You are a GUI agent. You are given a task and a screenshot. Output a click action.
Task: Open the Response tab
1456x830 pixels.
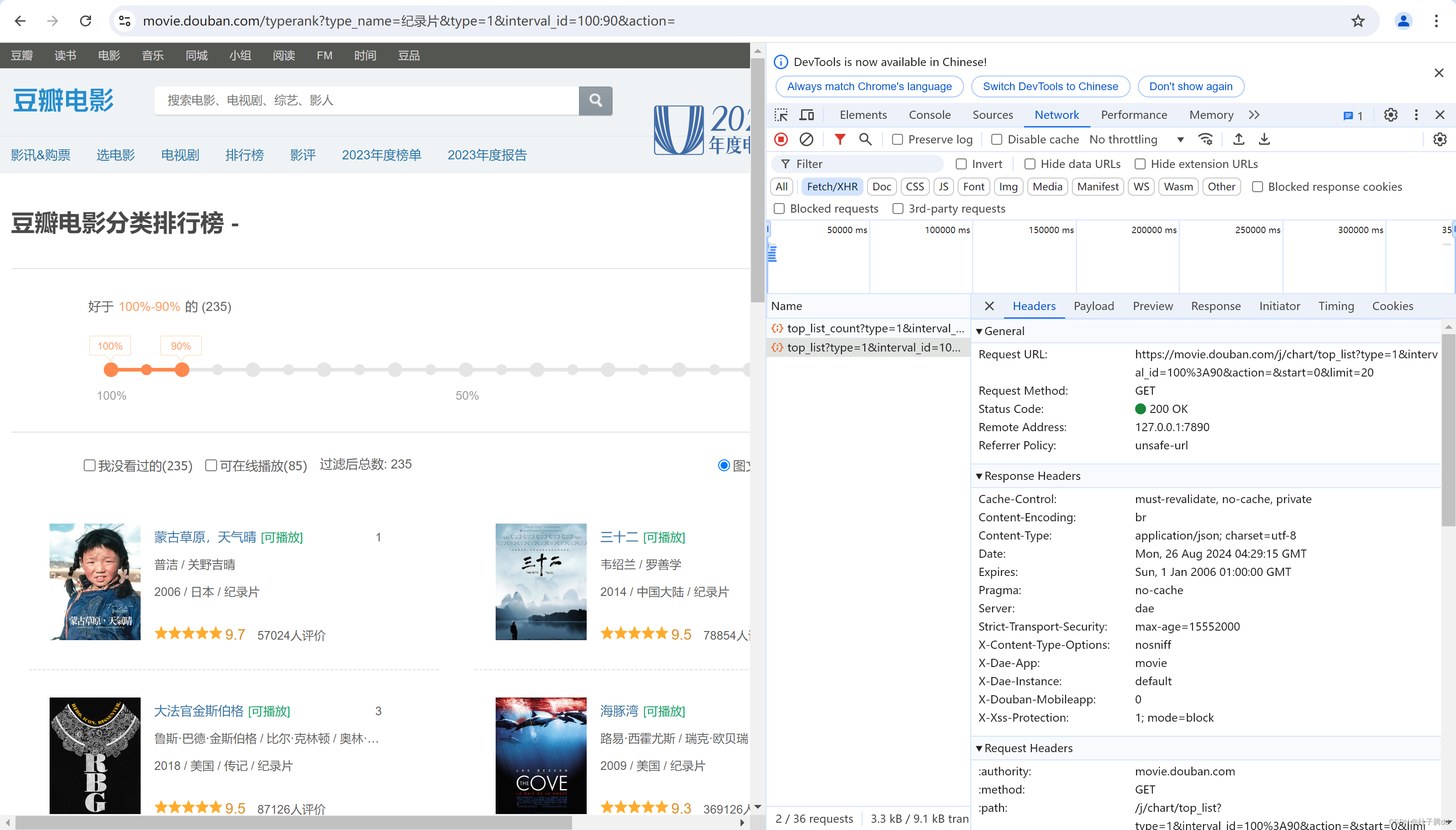[x=1216, y=307]
